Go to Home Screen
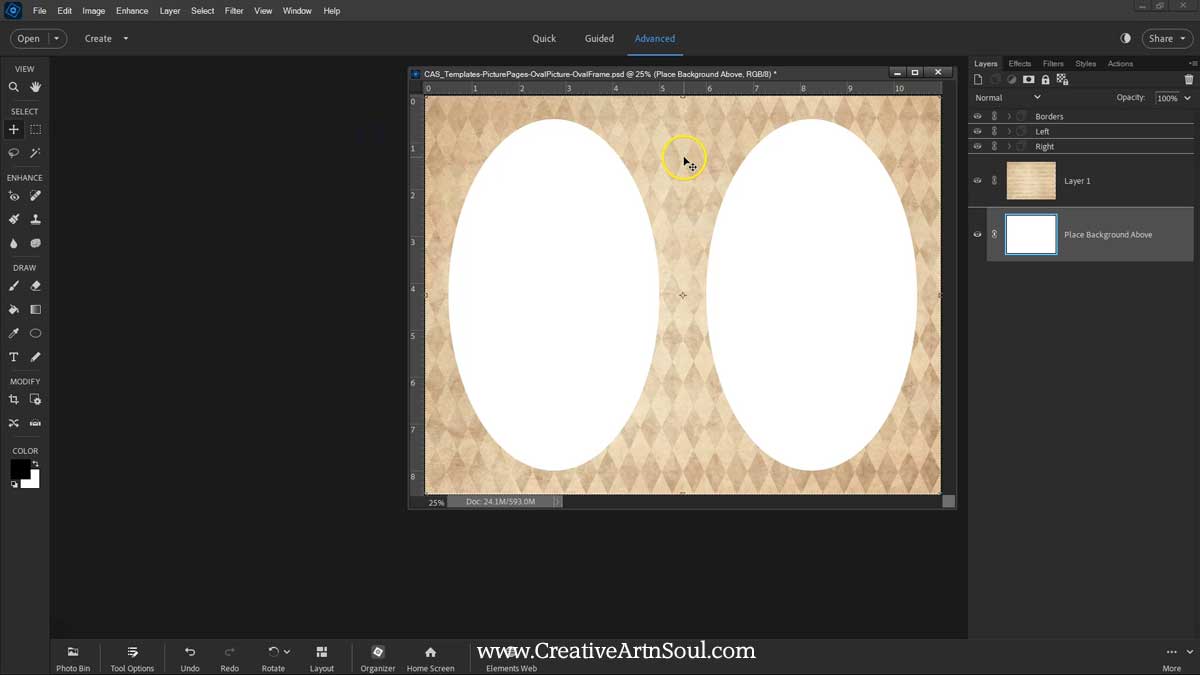 430,658
